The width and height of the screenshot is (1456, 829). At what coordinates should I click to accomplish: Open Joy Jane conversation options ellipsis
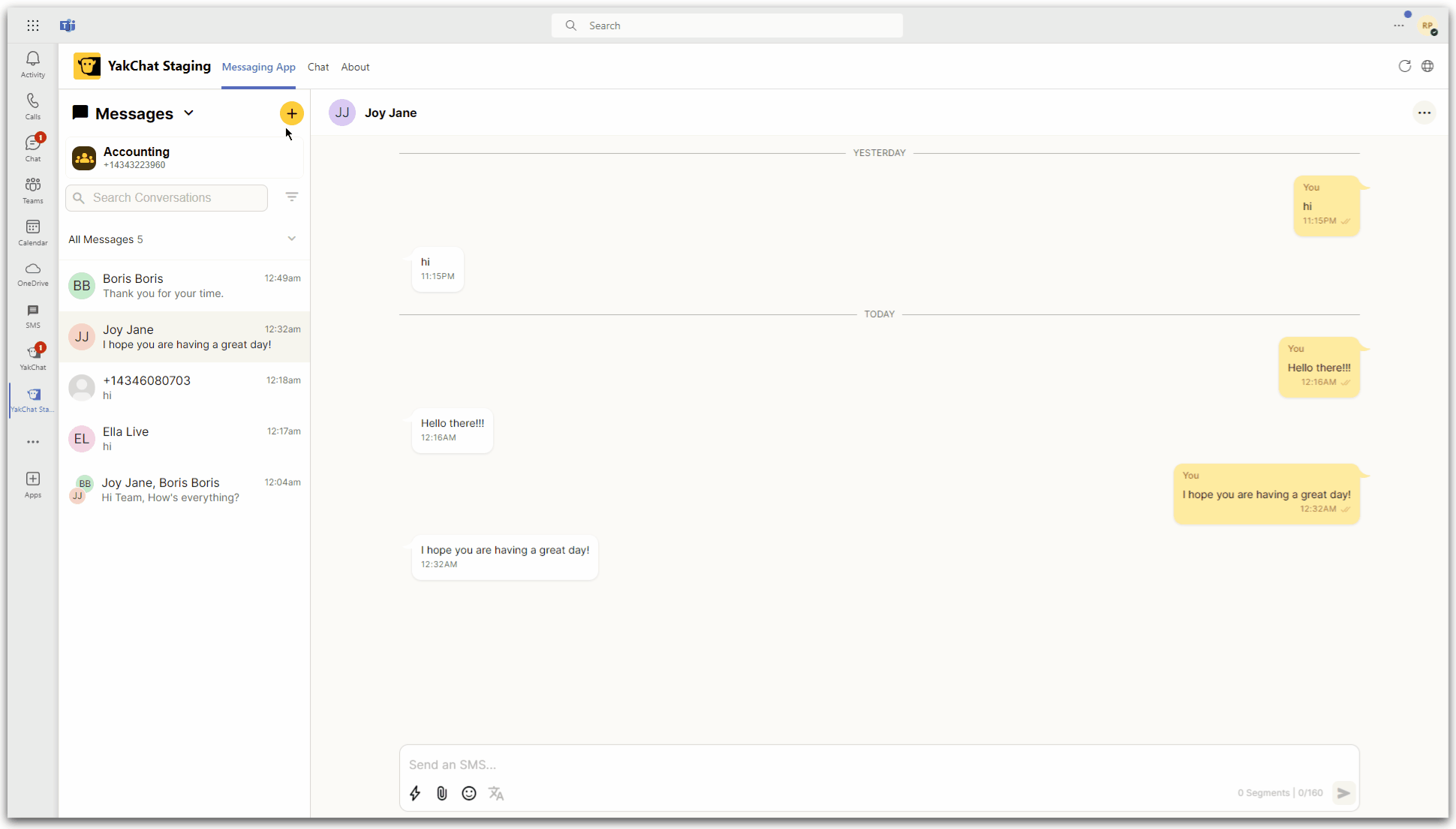(1424, 113)
